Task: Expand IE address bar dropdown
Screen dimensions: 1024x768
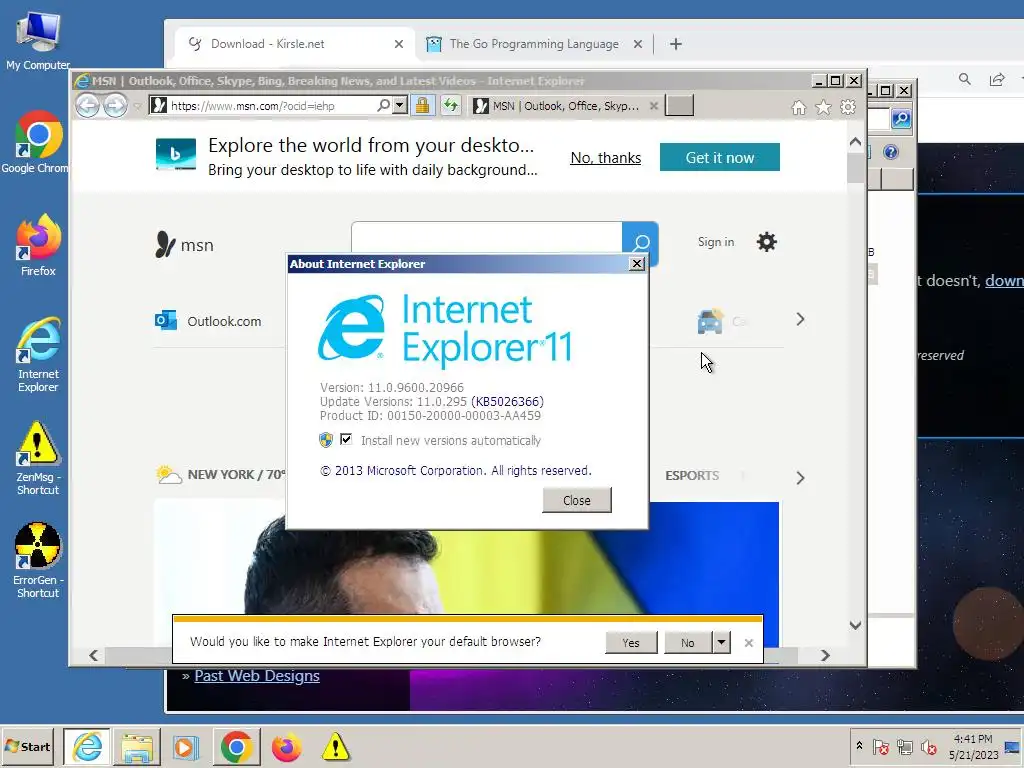Action: (400, 105)
